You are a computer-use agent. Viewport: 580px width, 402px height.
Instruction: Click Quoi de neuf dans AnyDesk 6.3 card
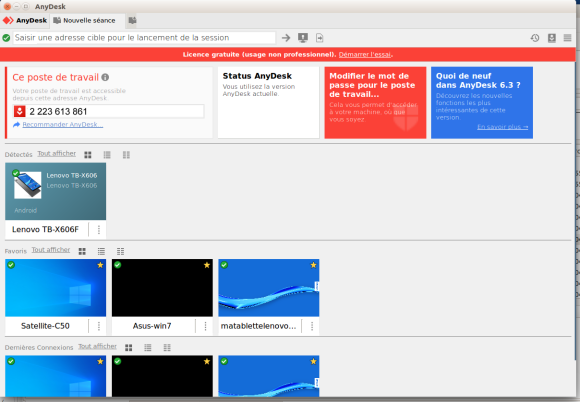tap(482, 102)
